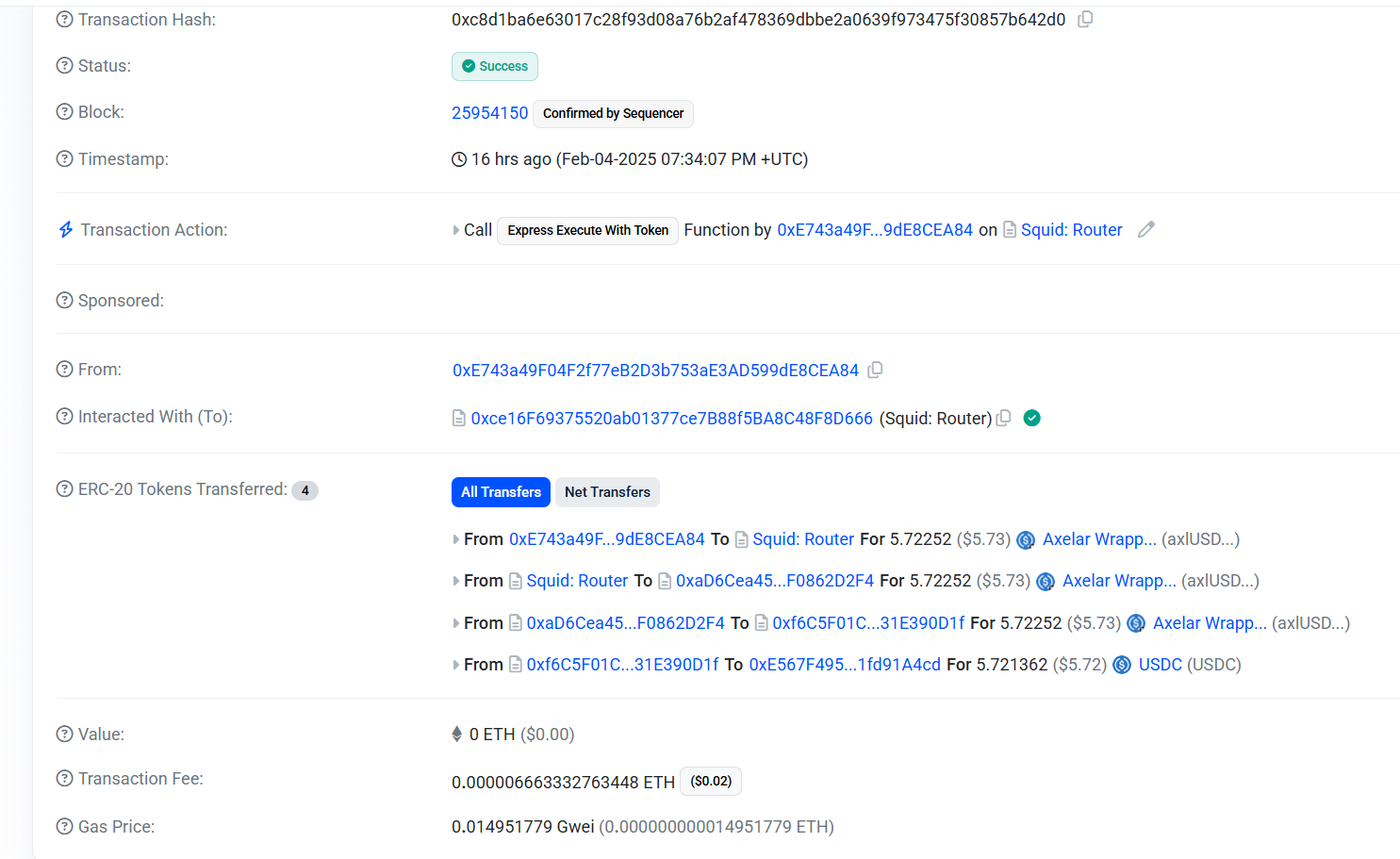The width and height of the screenshot is (1400, 859).
Task: Click the help icon next to Status
Action: coord(64,66)
